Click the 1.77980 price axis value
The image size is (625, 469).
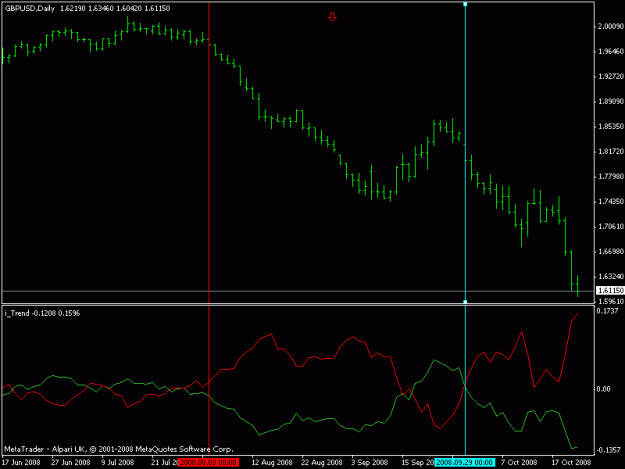tap(610, 177)
